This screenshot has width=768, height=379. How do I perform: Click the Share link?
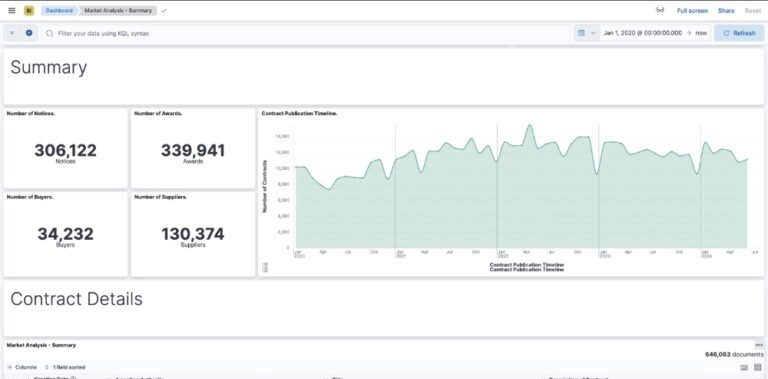pos(726,10)
